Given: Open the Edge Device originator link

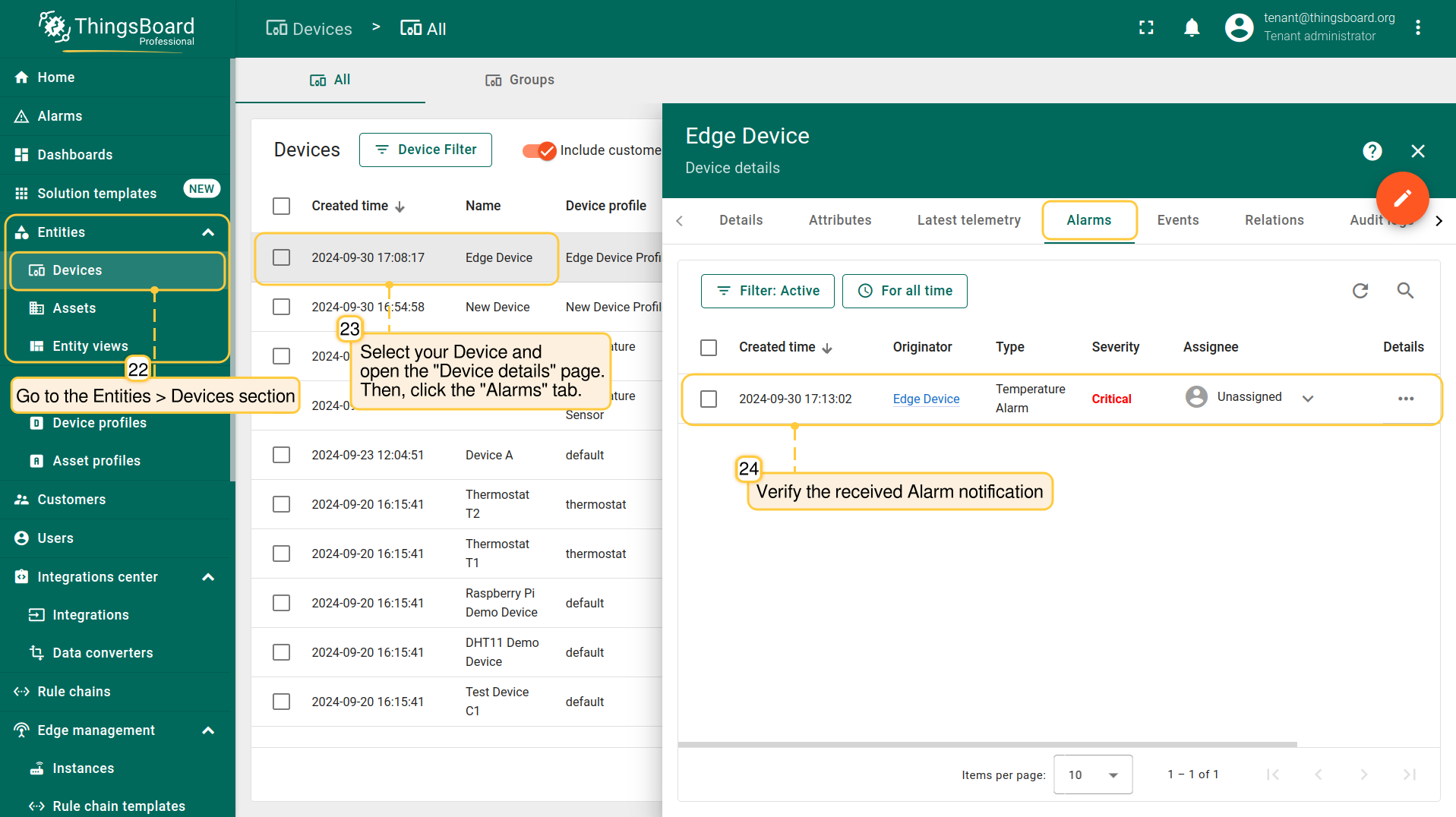Looking at the screenshot, I should pos(926,399).
